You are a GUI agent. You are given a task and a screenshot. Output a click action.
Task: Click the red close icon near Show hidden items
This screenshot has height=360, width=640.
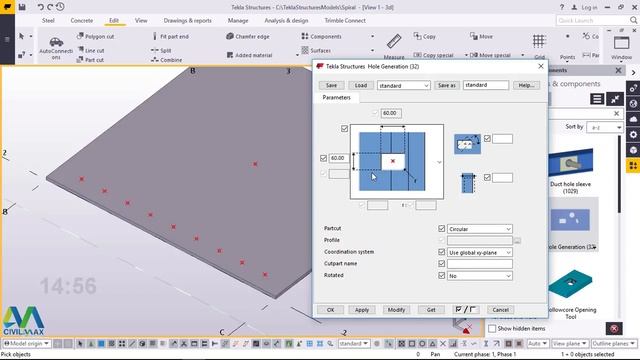coord(614,328)
